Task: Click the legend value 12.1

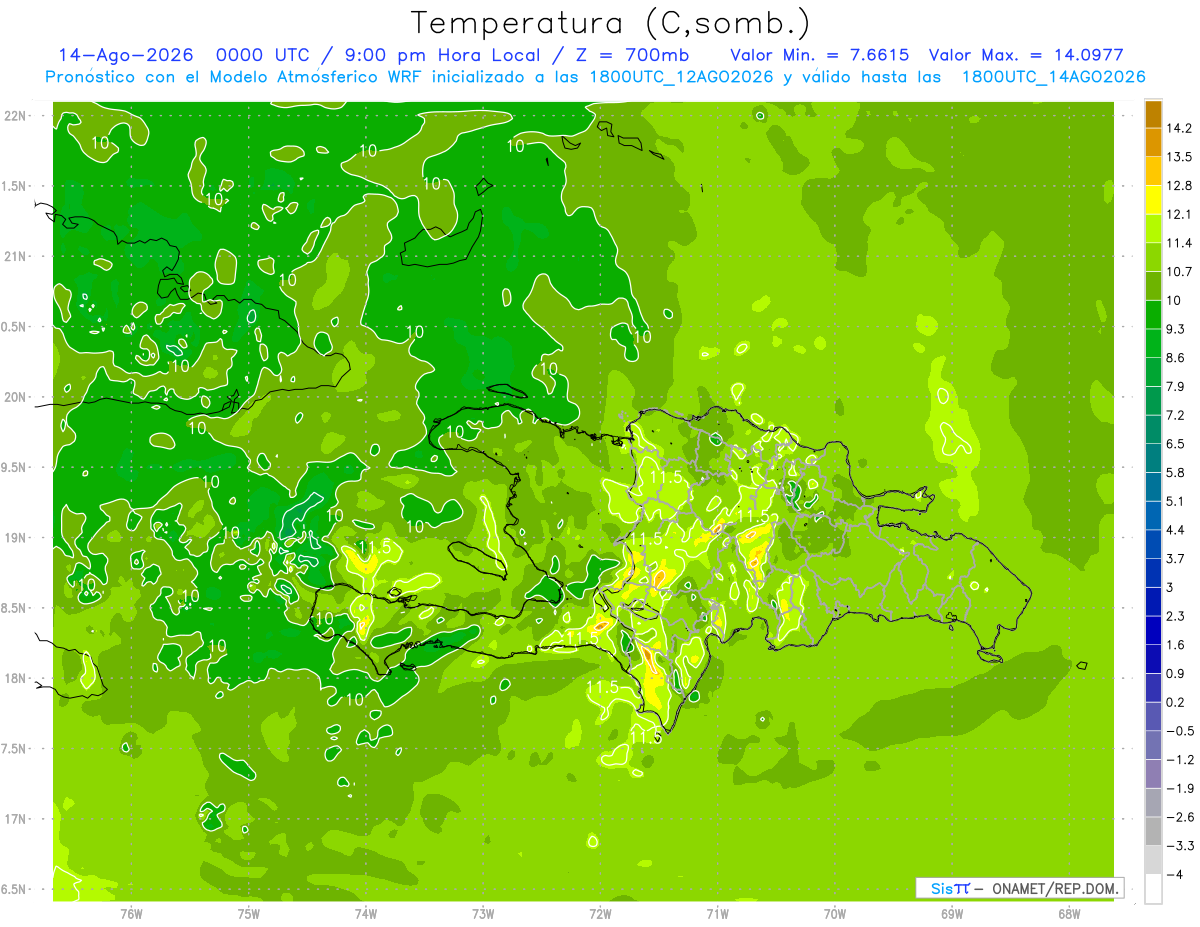Action: coord(1179,214)
